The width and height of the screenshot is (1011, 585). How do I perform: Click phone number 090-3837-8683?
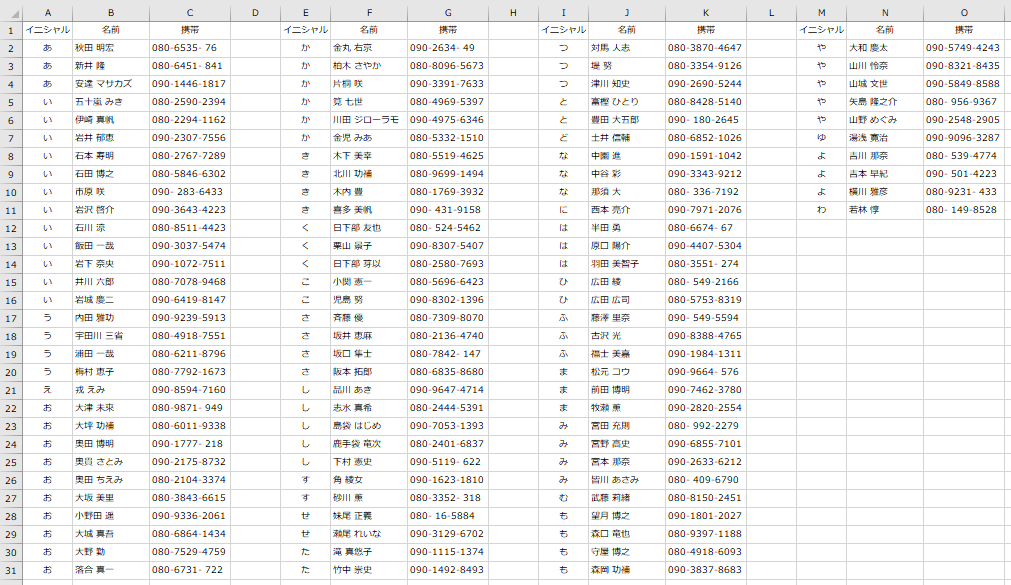tap(706, 570)
